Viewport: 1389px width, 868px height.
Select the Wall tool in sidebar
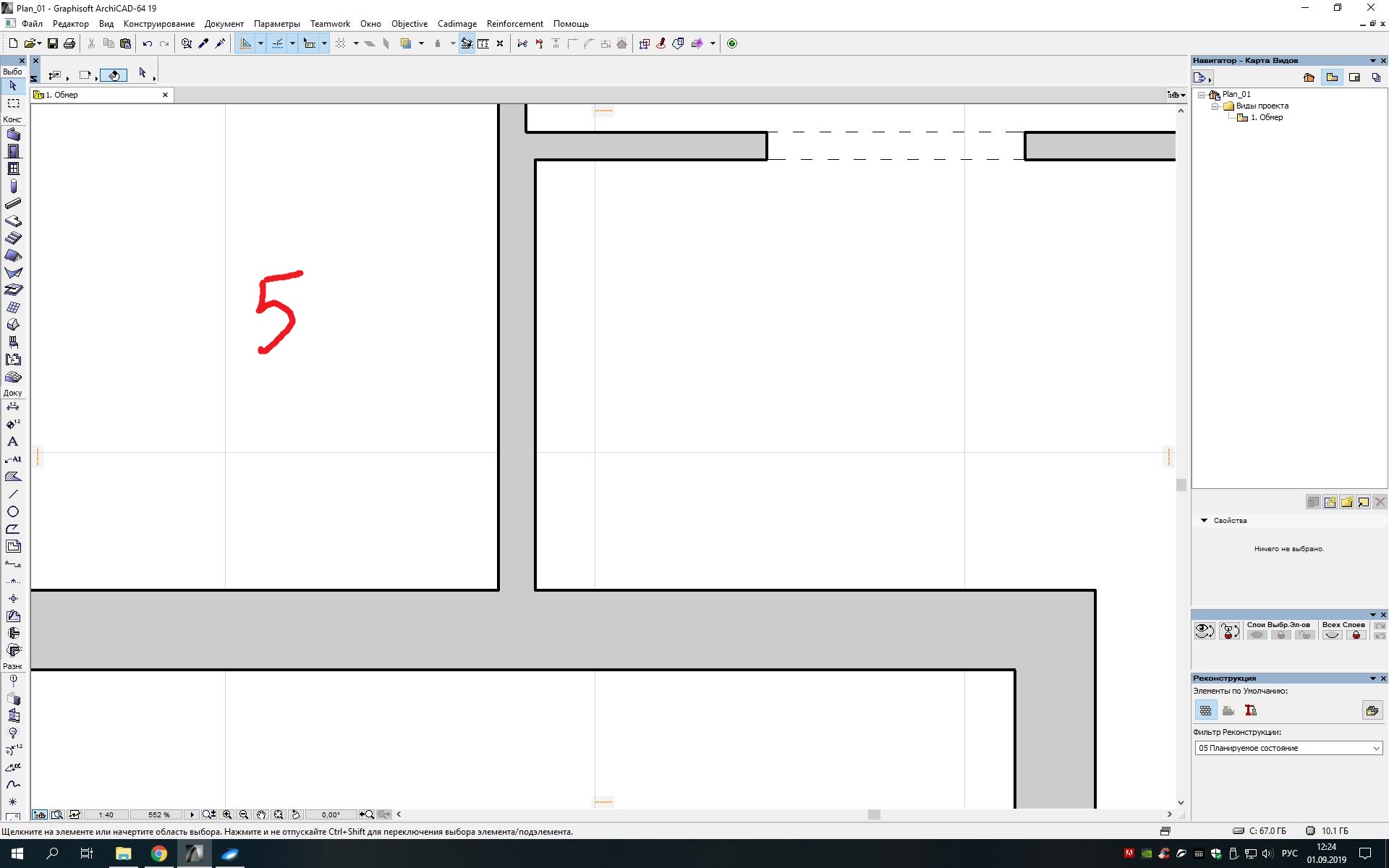[13, 133]
